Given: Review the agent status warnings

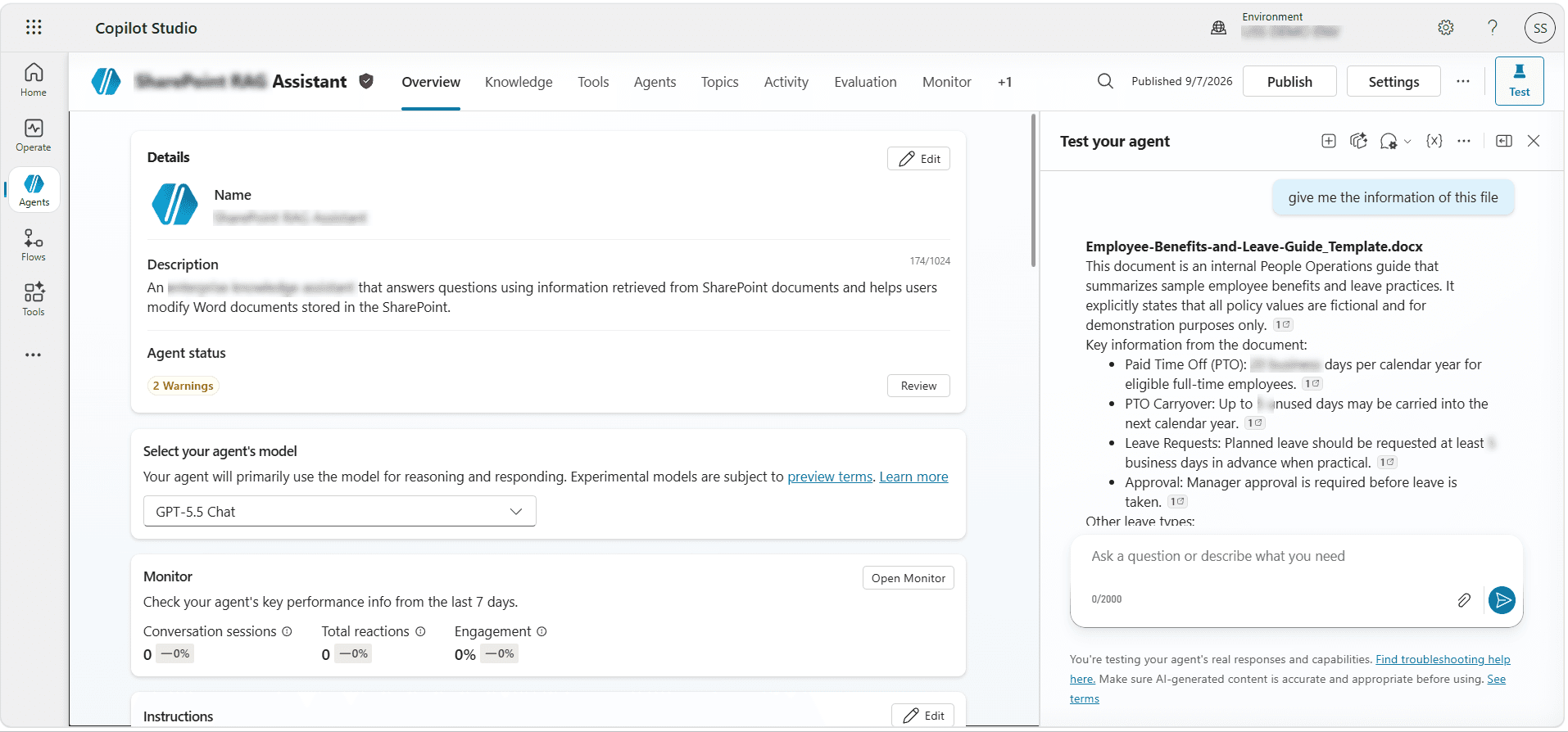Looking at the screenshot, I should (x=918, y=386).
